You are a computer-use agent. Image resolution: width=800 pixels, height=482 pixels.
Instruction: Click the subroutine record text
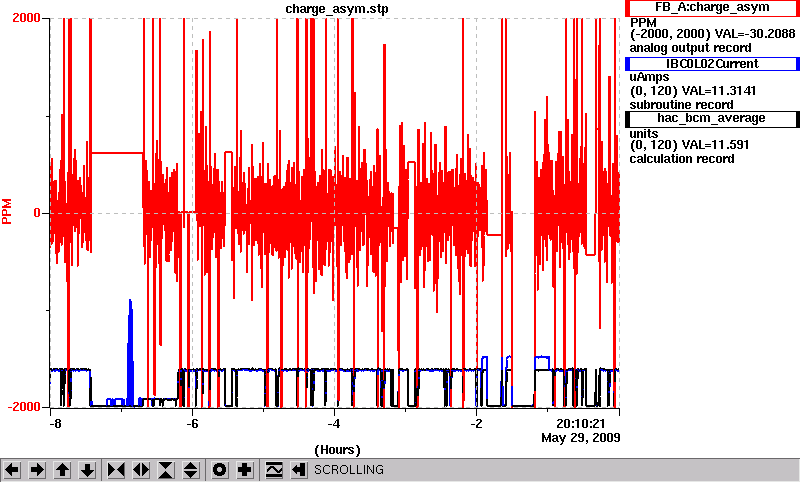tap(681, 105)
